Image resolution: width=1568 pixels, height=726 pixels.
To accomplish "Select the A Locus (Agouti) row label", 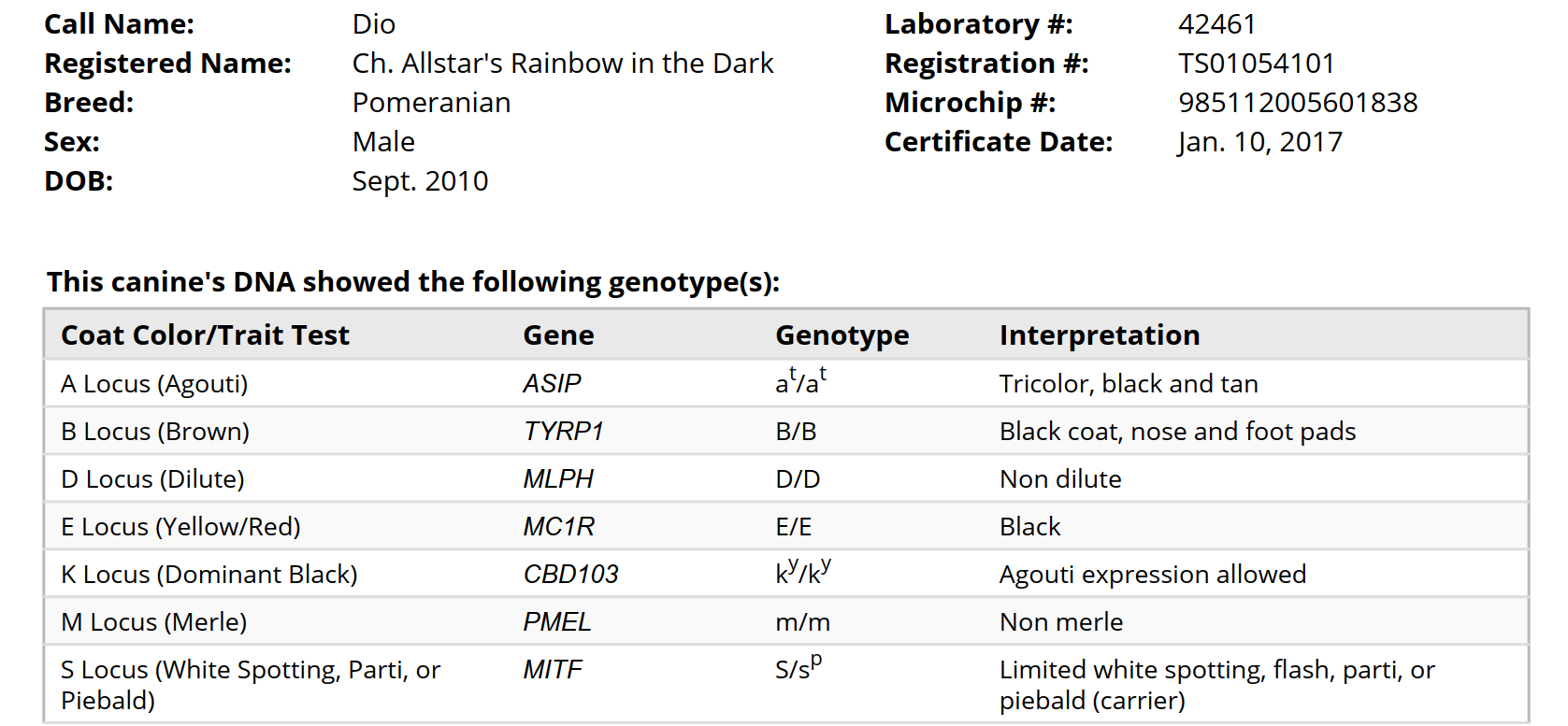I will pyautogui.click(x=154, y=384).
